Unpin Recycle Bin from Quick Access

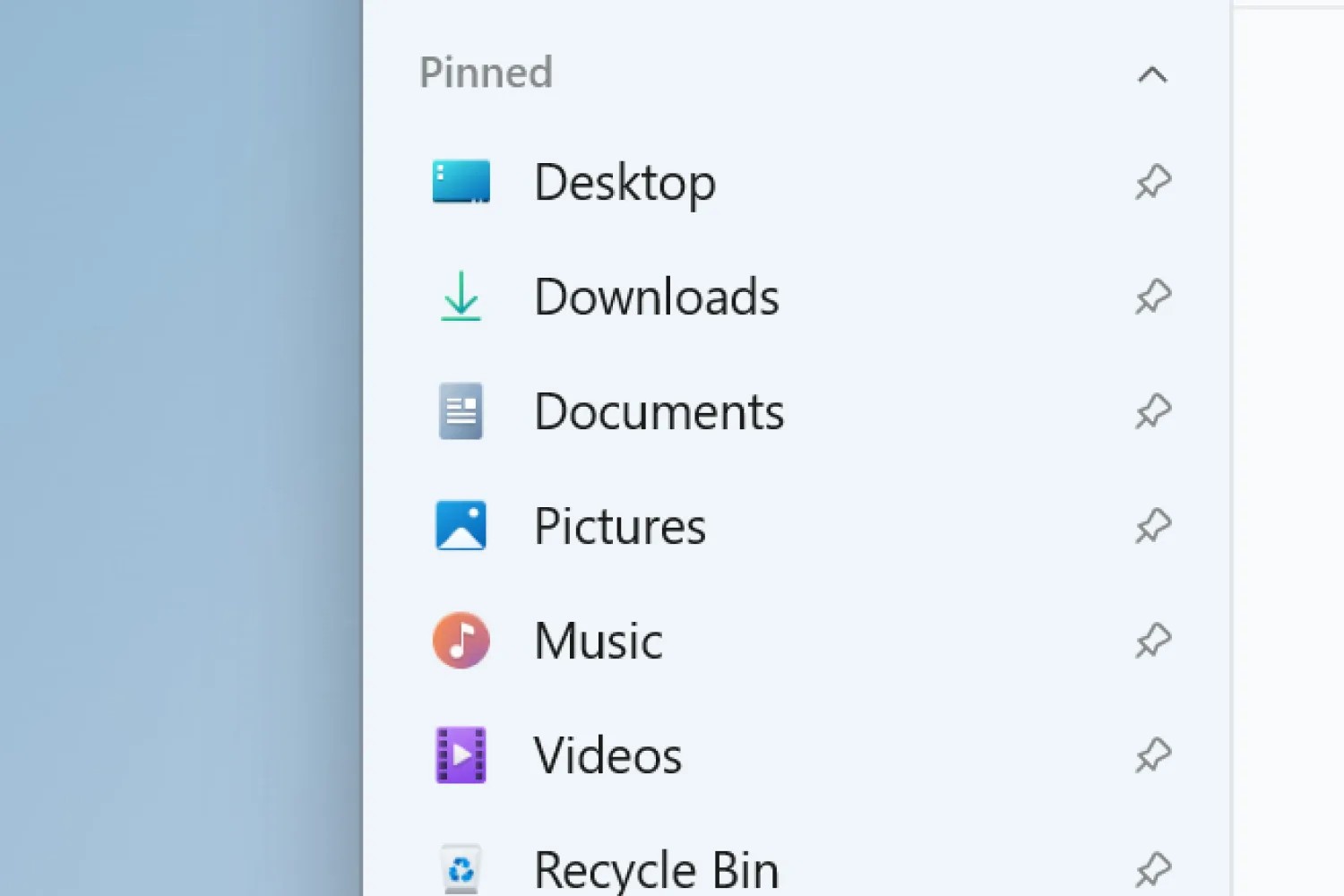[x=1154, y=869]
